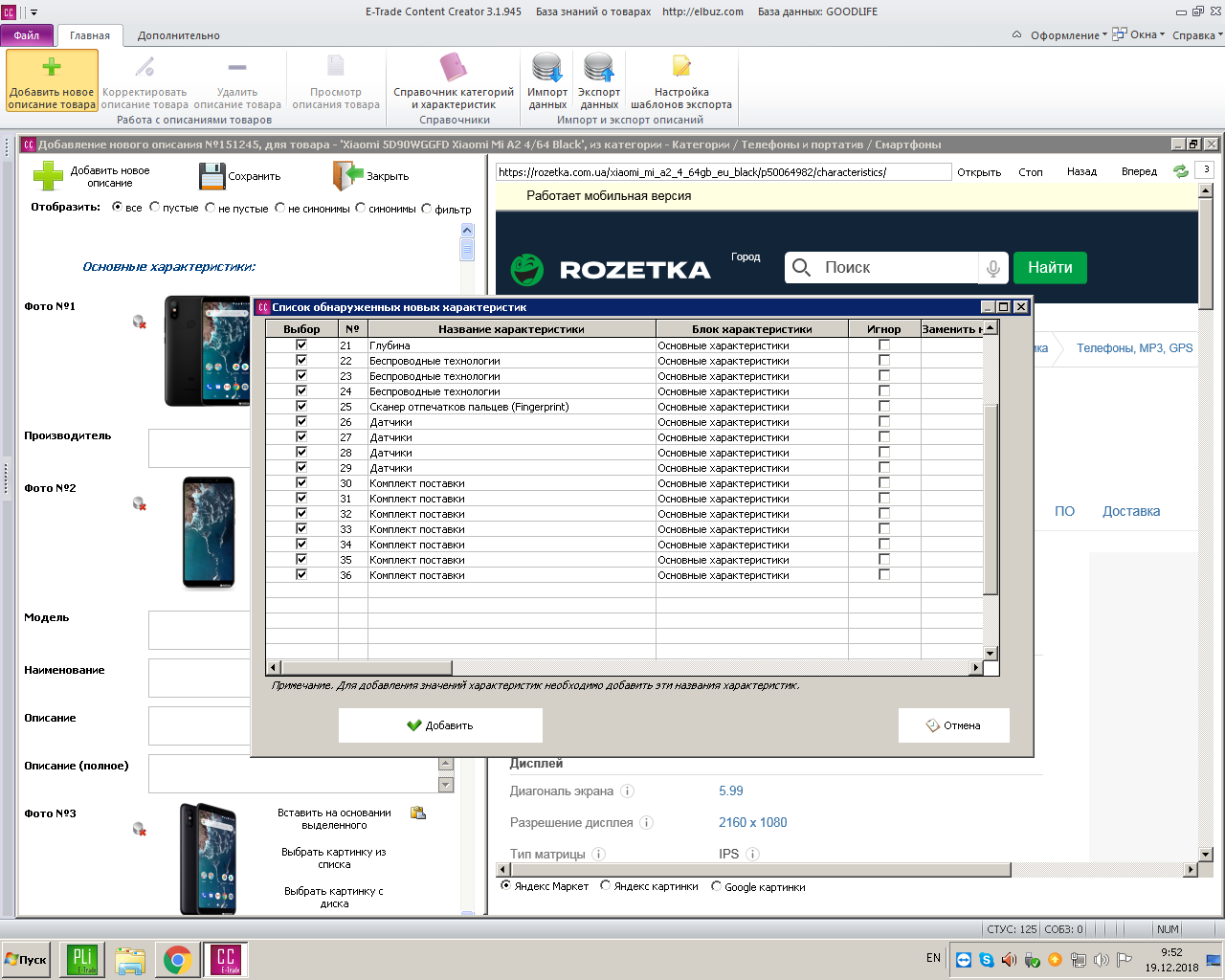Click Назад browser button
The width and height of the screenshot is (1225, 980).
tap(1081, 171)
